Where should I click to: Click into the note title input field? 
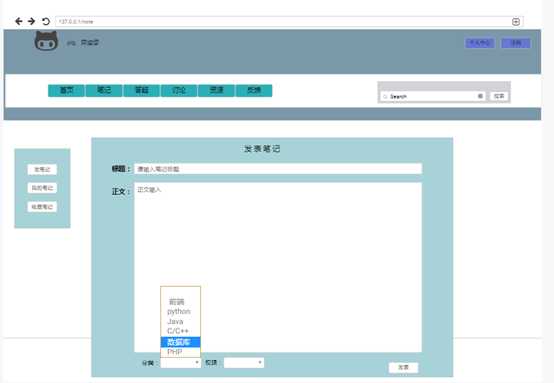(278, 169)
